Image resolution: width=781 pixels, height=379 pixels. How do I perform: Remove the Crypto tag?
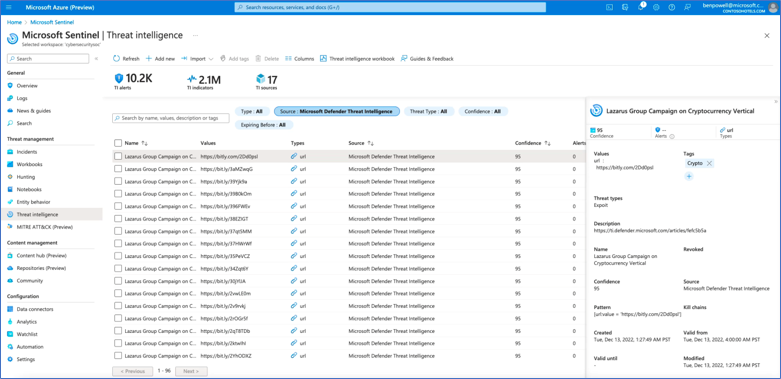[709, 163]
